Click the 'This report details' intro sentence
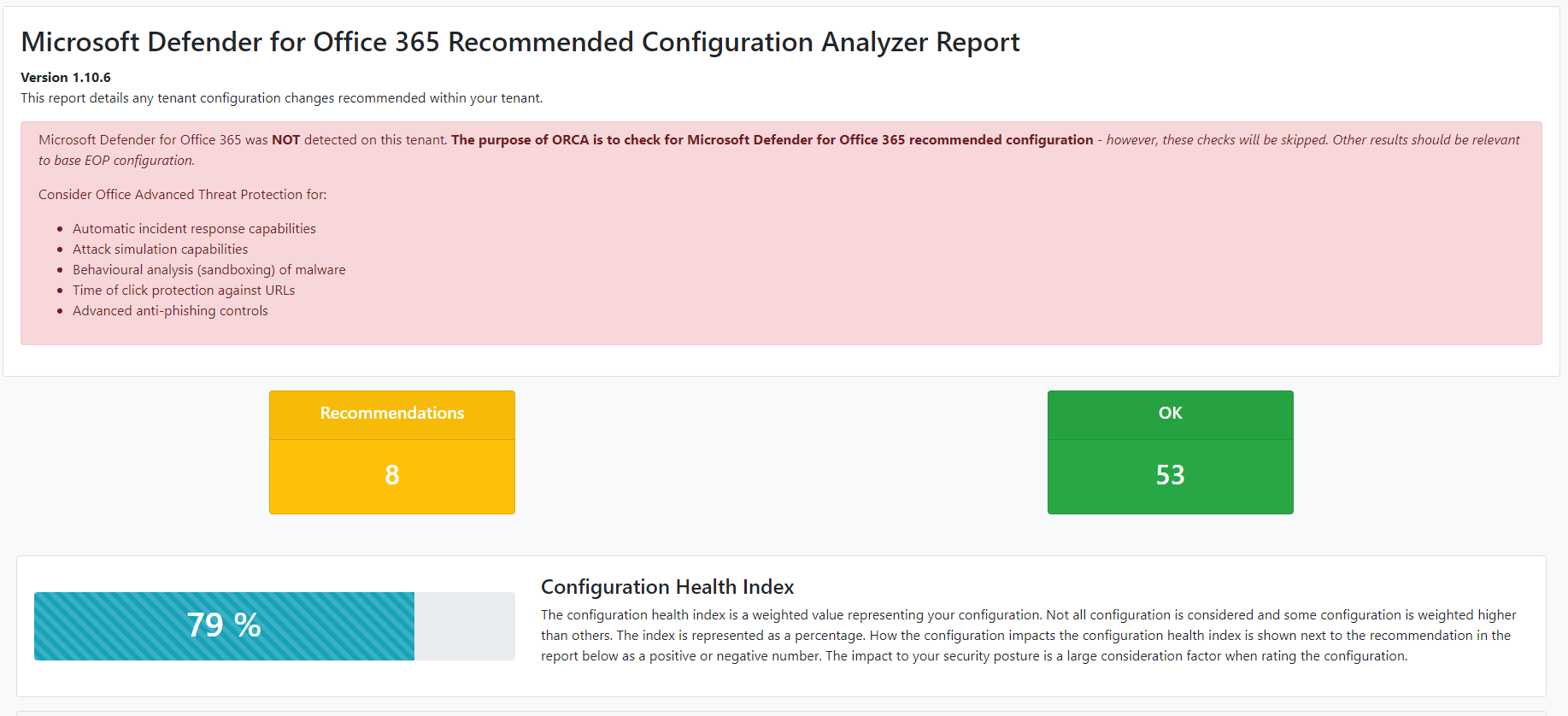 pos(281,98)
